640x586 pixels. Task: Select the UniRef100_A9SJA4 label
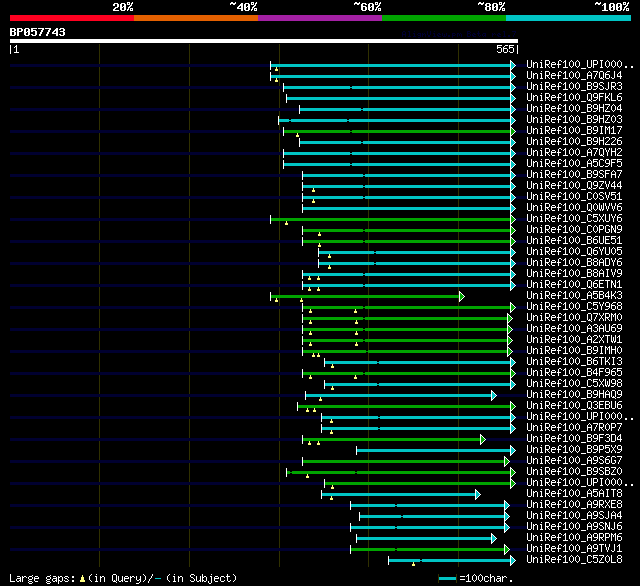[574, 516]
